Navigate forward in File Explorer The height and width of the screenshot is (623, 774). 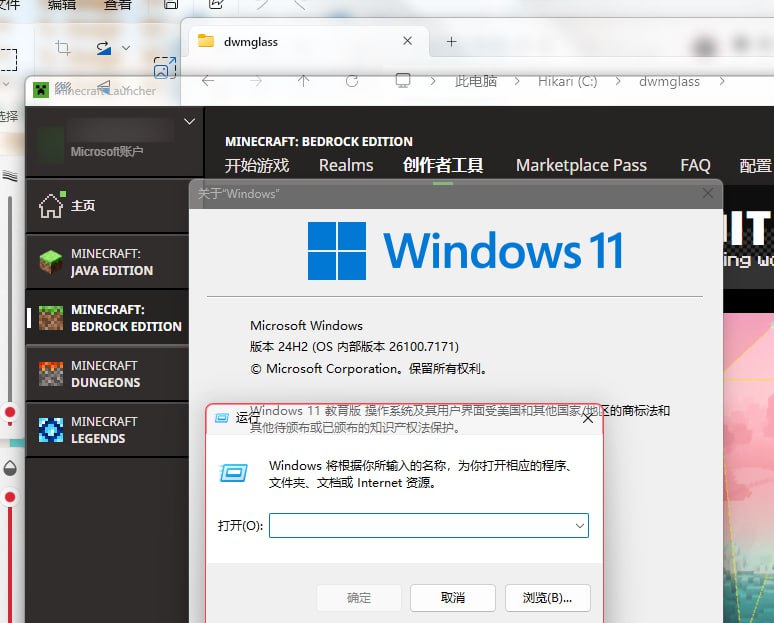256,80
